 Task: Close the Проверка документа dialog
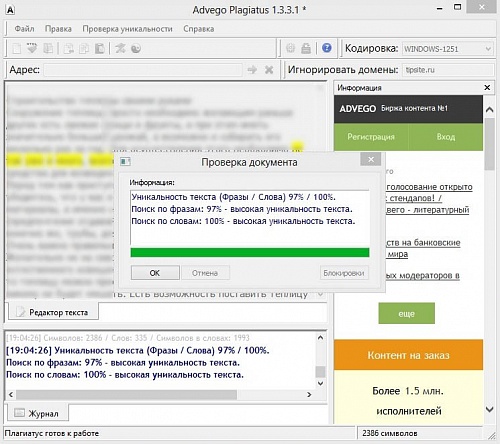371,159
